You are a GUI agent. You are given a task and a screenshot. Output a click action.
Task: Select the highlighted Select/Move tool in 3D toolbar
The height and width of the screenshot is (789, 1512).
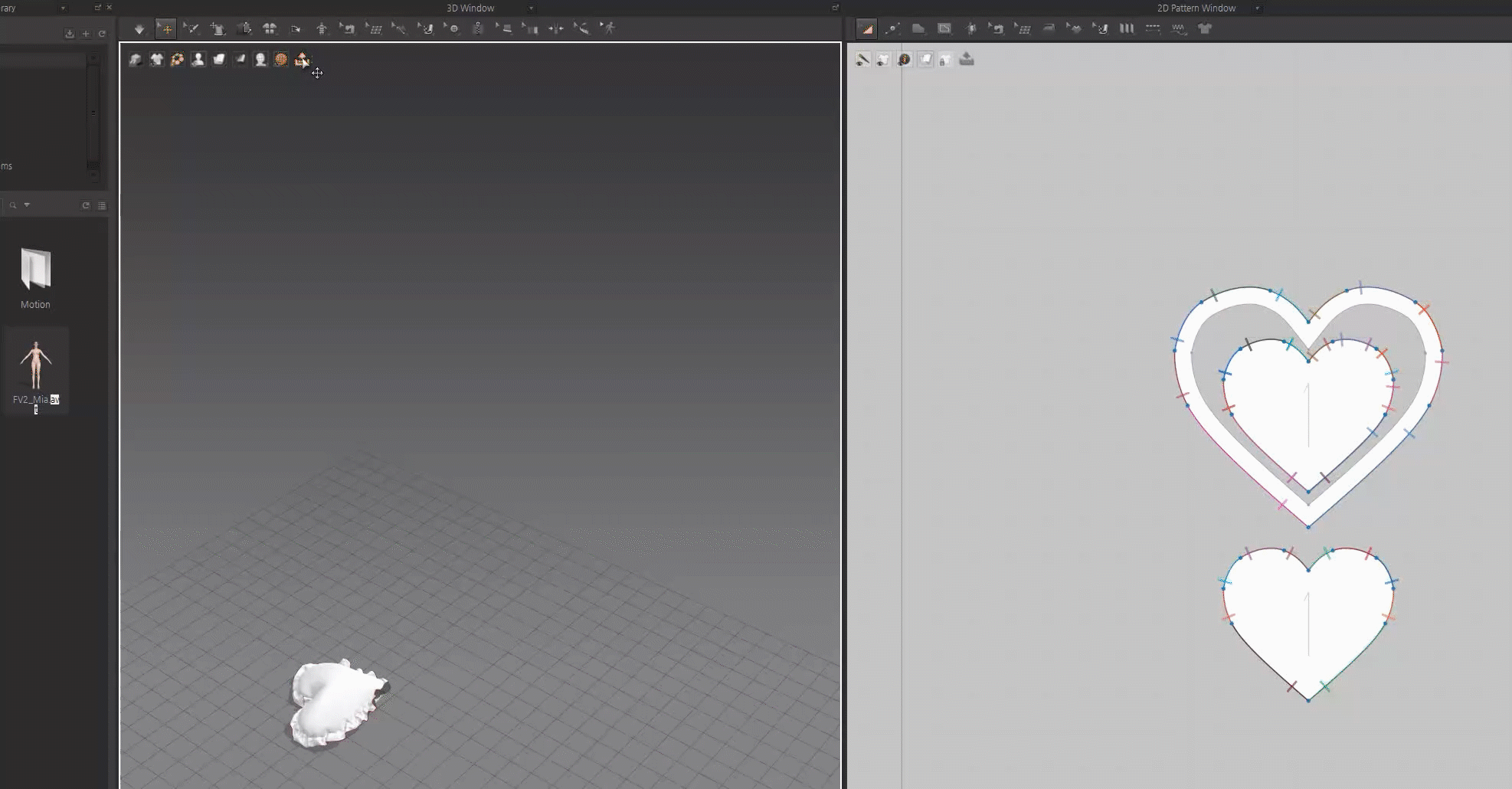(165, 29)
